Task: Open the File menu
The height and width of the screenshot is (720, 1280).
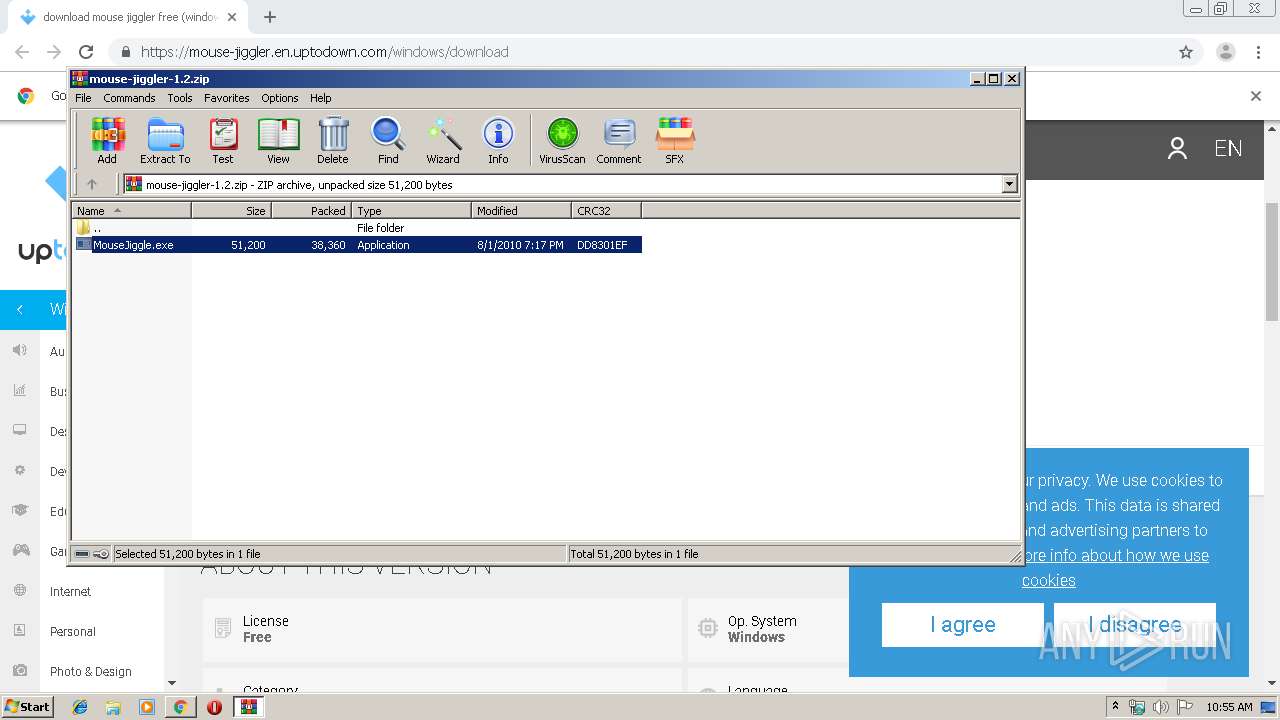Action: (x=83, y=98)
